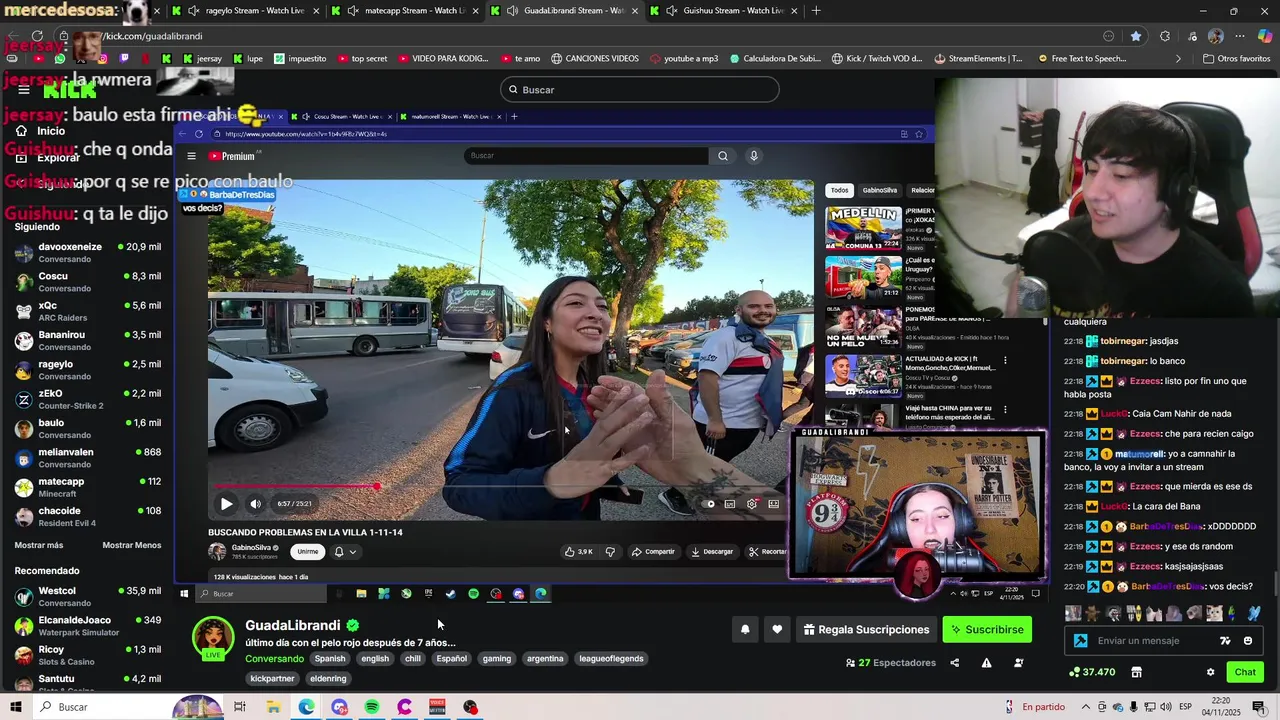The image size is (1280, 720).
Task: Open the CANCIONES VIDEOS bookmark
Action: click(x=595, y=59)
